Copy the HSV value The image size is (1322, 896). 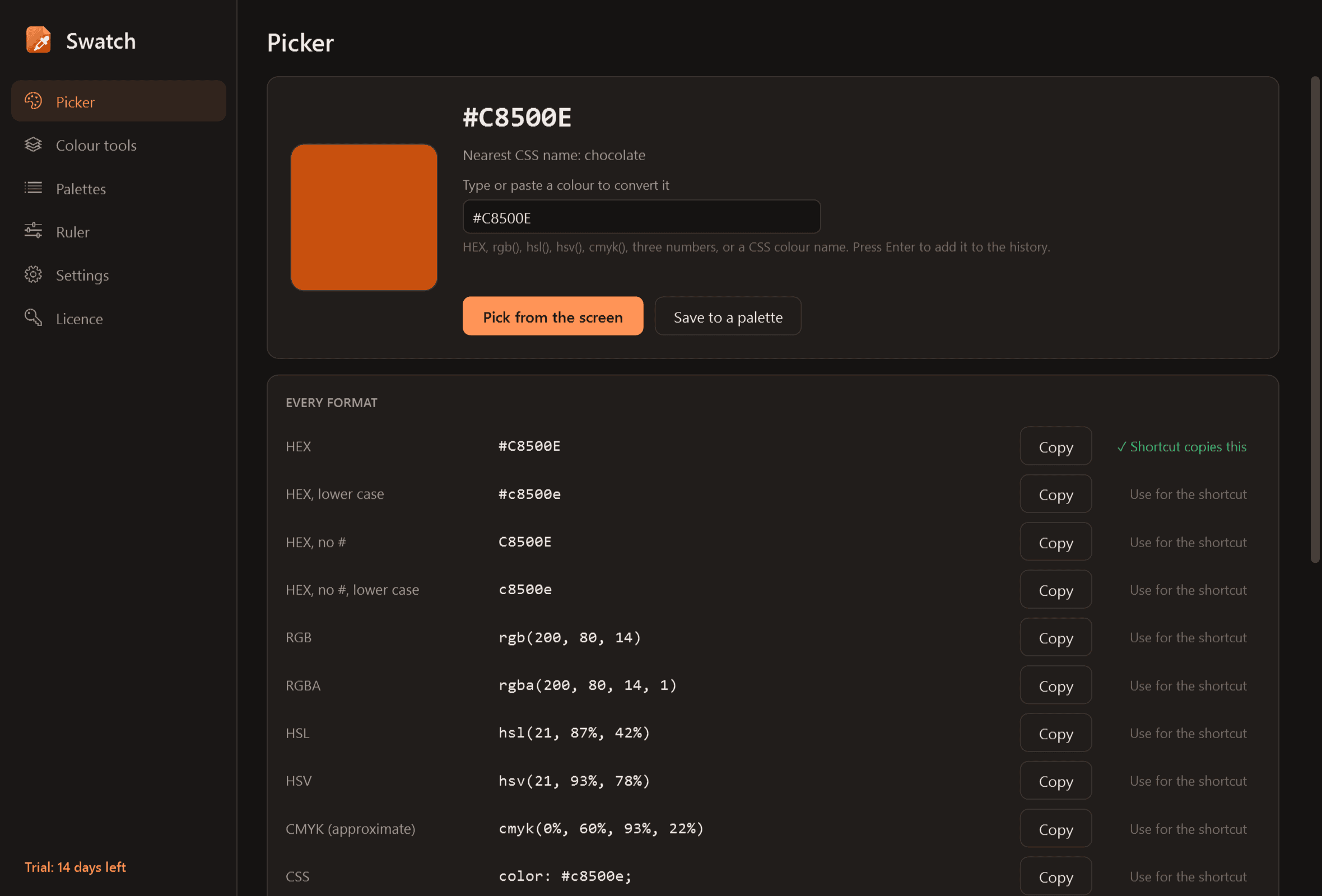(x=1055, y=781)
